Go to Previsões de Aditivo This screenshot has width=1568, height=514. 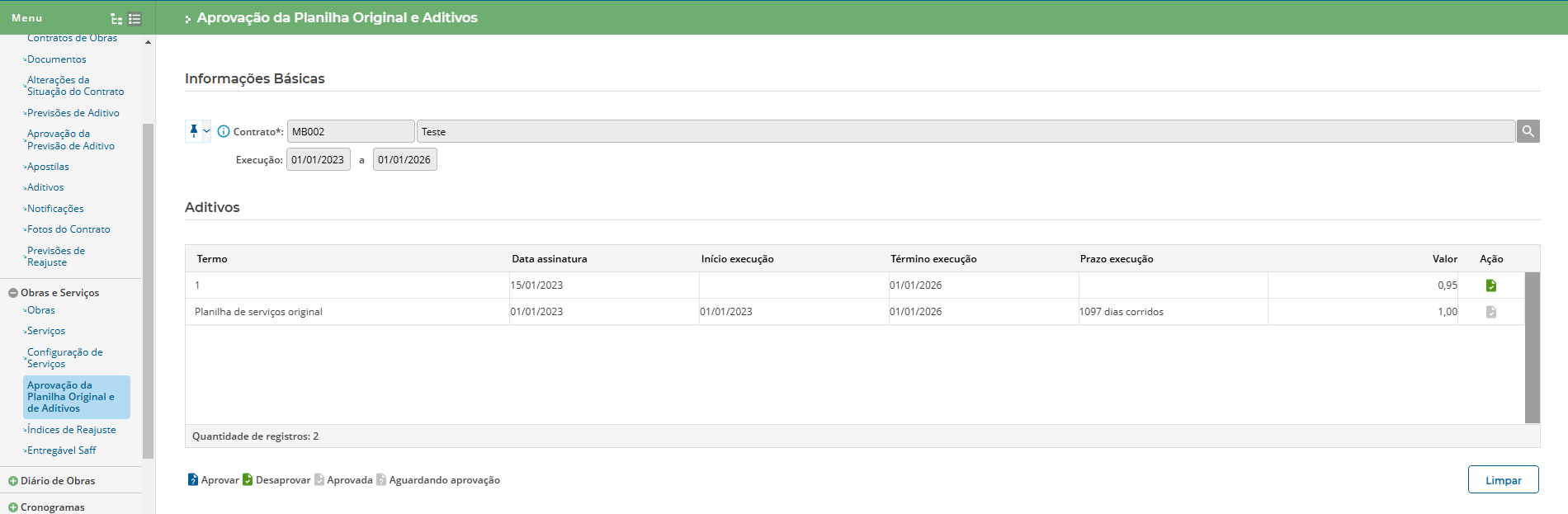click(73, 113)
